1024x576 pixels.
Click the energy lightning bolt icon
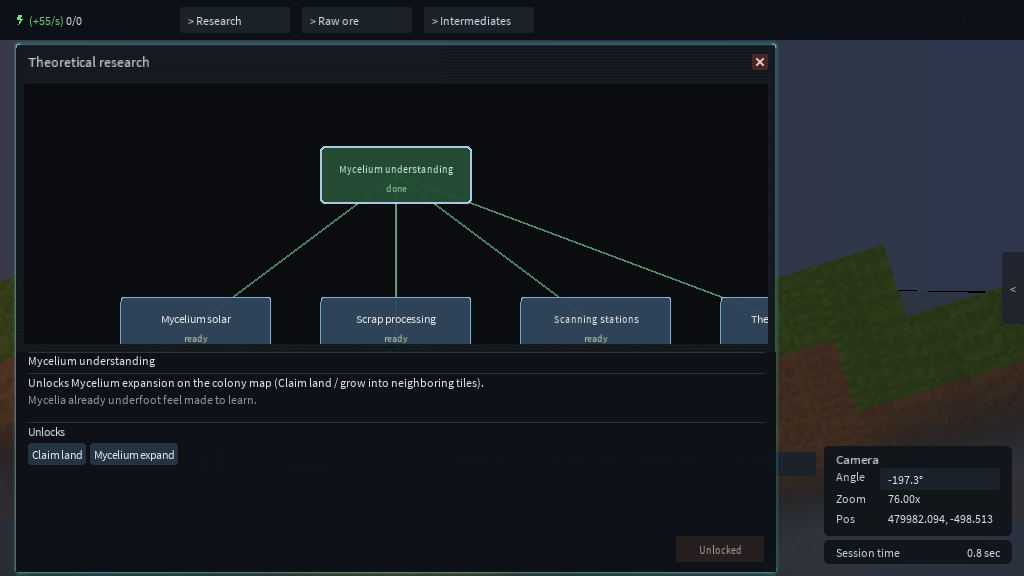click(x=20, y=20)
